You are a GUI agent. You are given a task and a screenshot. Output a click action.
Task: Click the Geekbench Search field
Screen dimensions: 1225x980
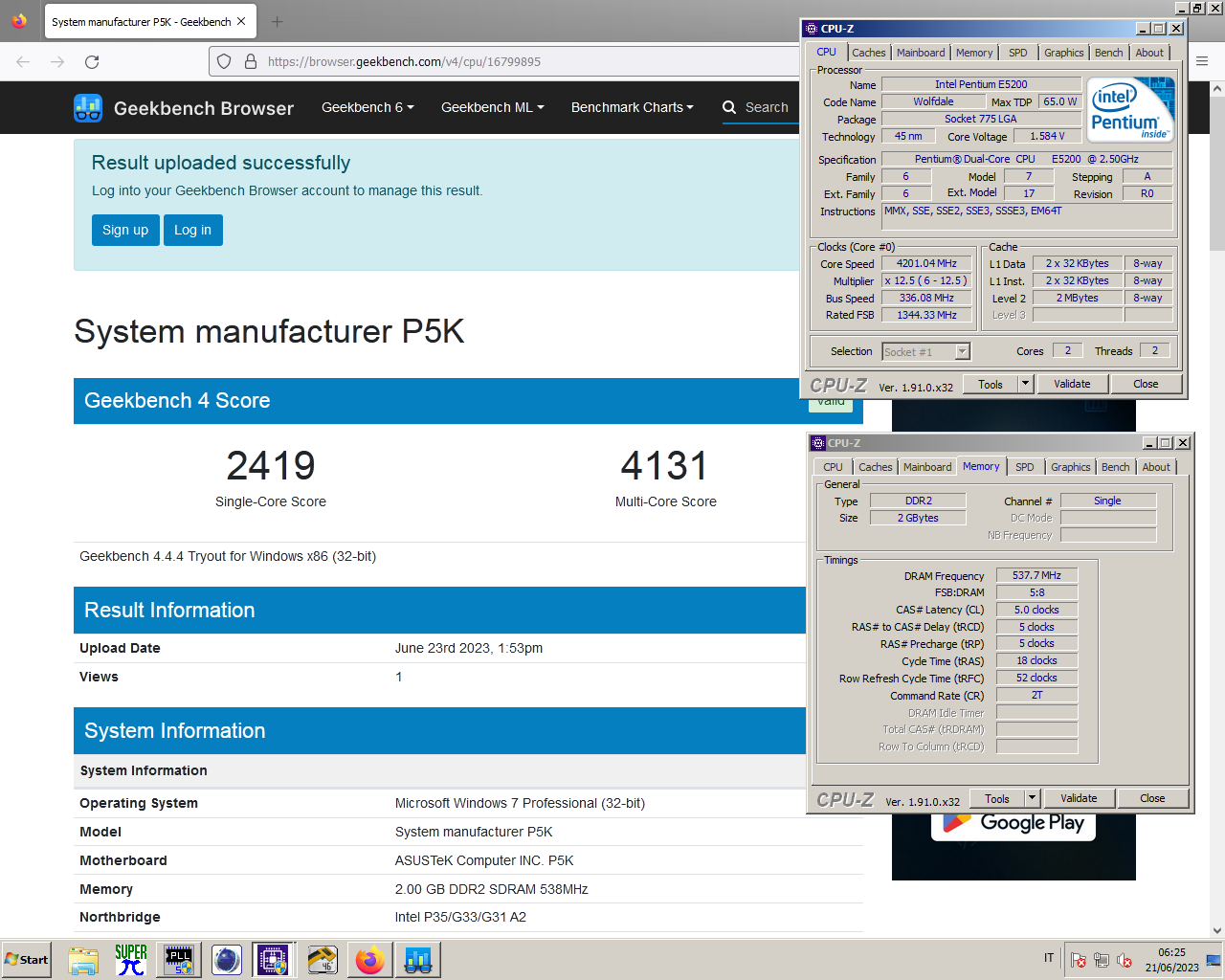tap(767, 107)
